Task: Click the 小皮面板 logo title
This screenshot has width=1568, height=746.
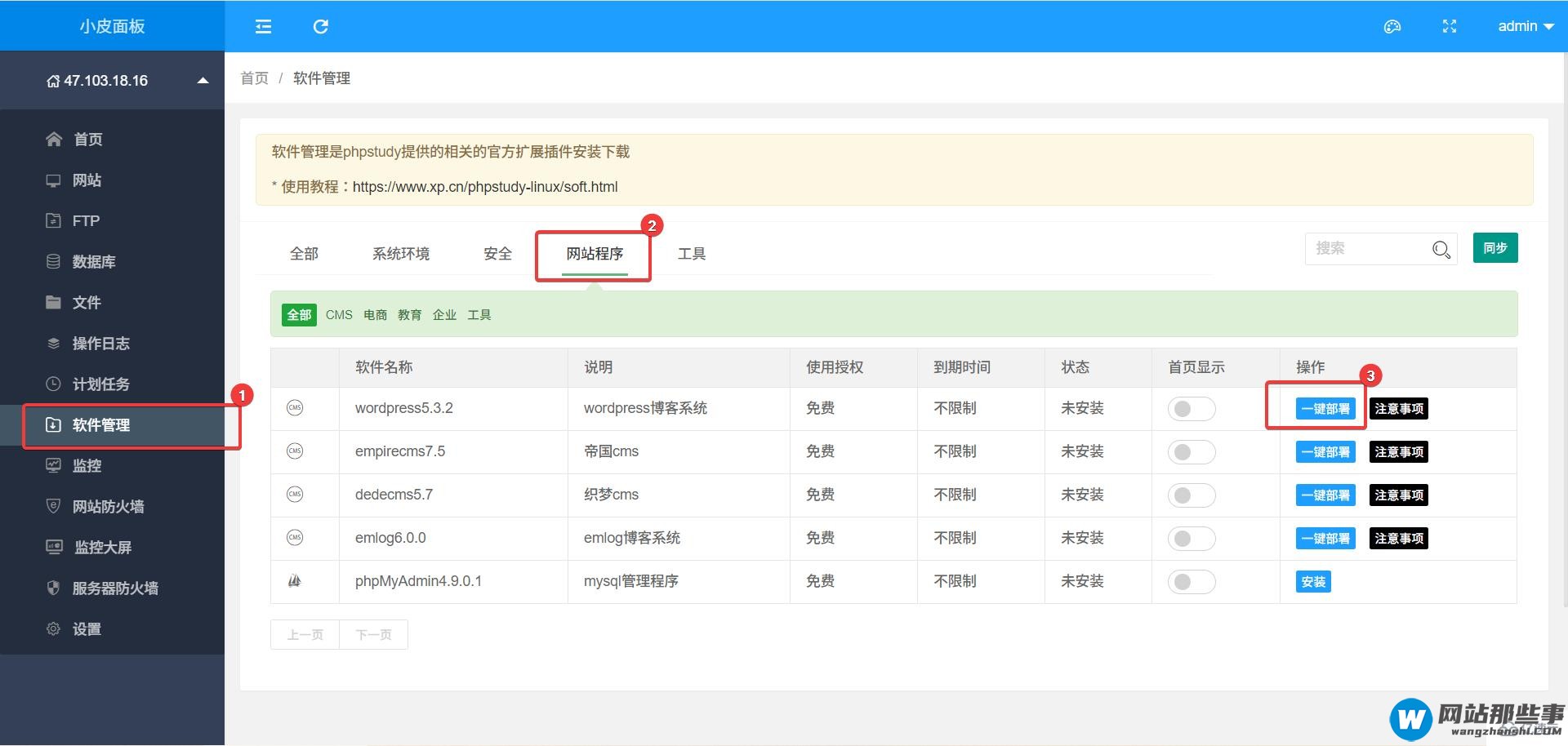Action: 112,26
